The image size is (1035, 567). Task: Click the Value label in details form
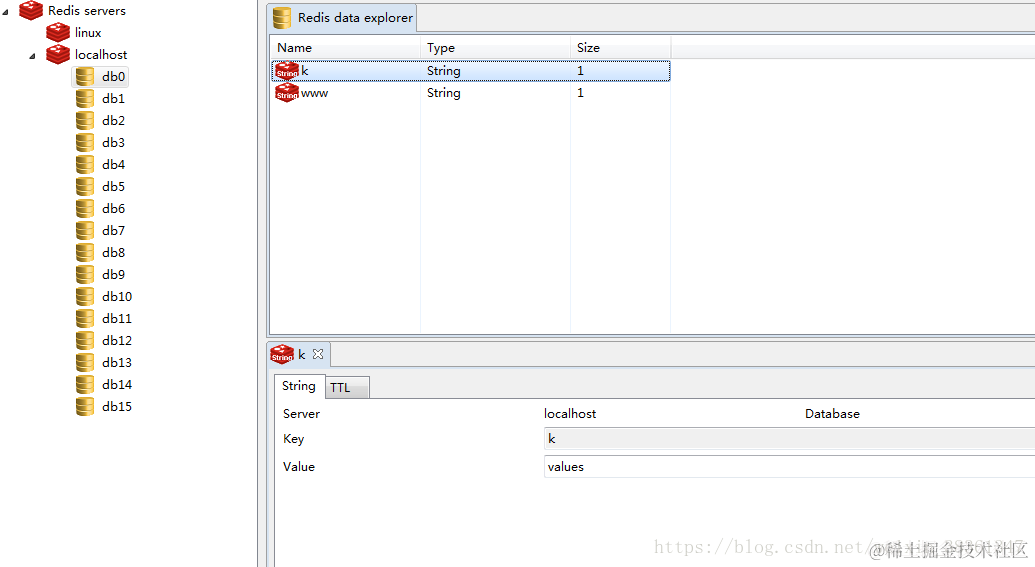pyautogui.click(x=298, y=467)
